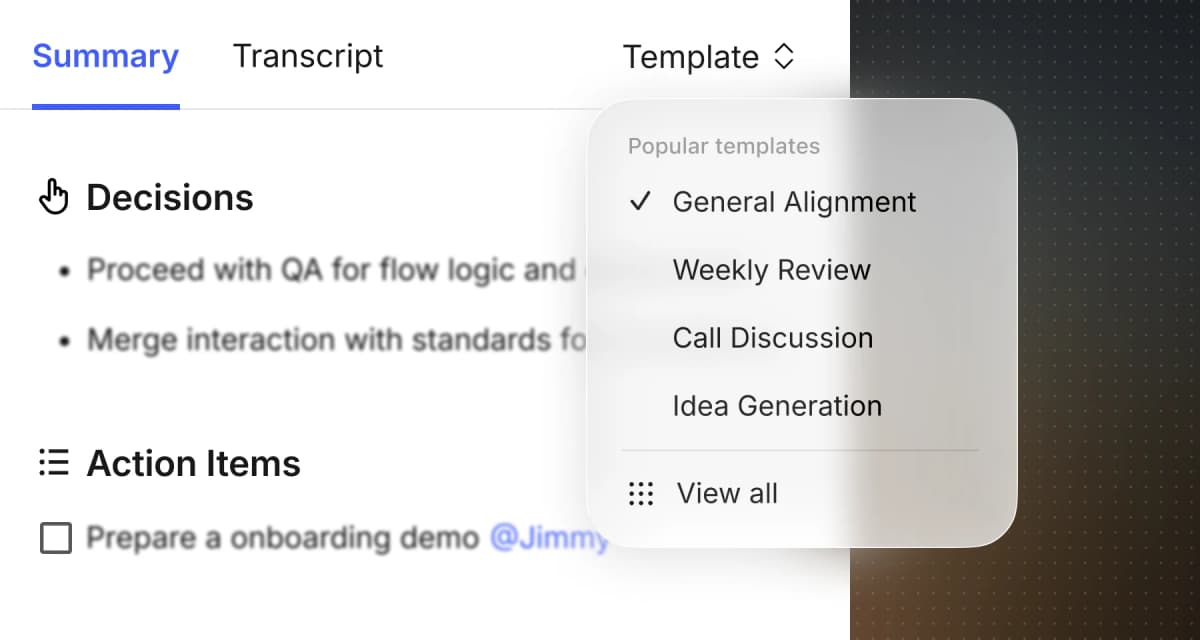The height and width of the screenshot is (640, 1200).
Task: Click View all to browse templates
Action: (x=727, y=493)
